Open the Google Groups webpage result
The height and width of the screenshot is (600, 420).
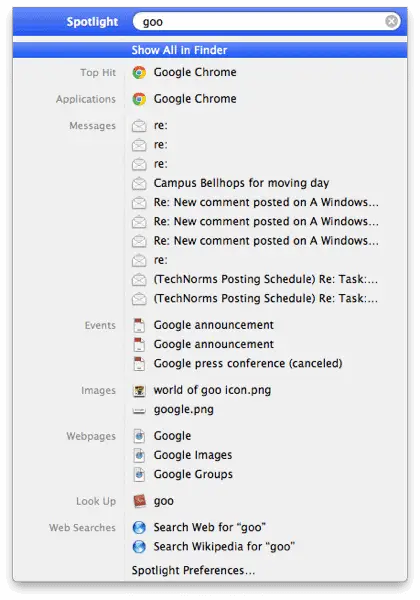pos(193,474)
